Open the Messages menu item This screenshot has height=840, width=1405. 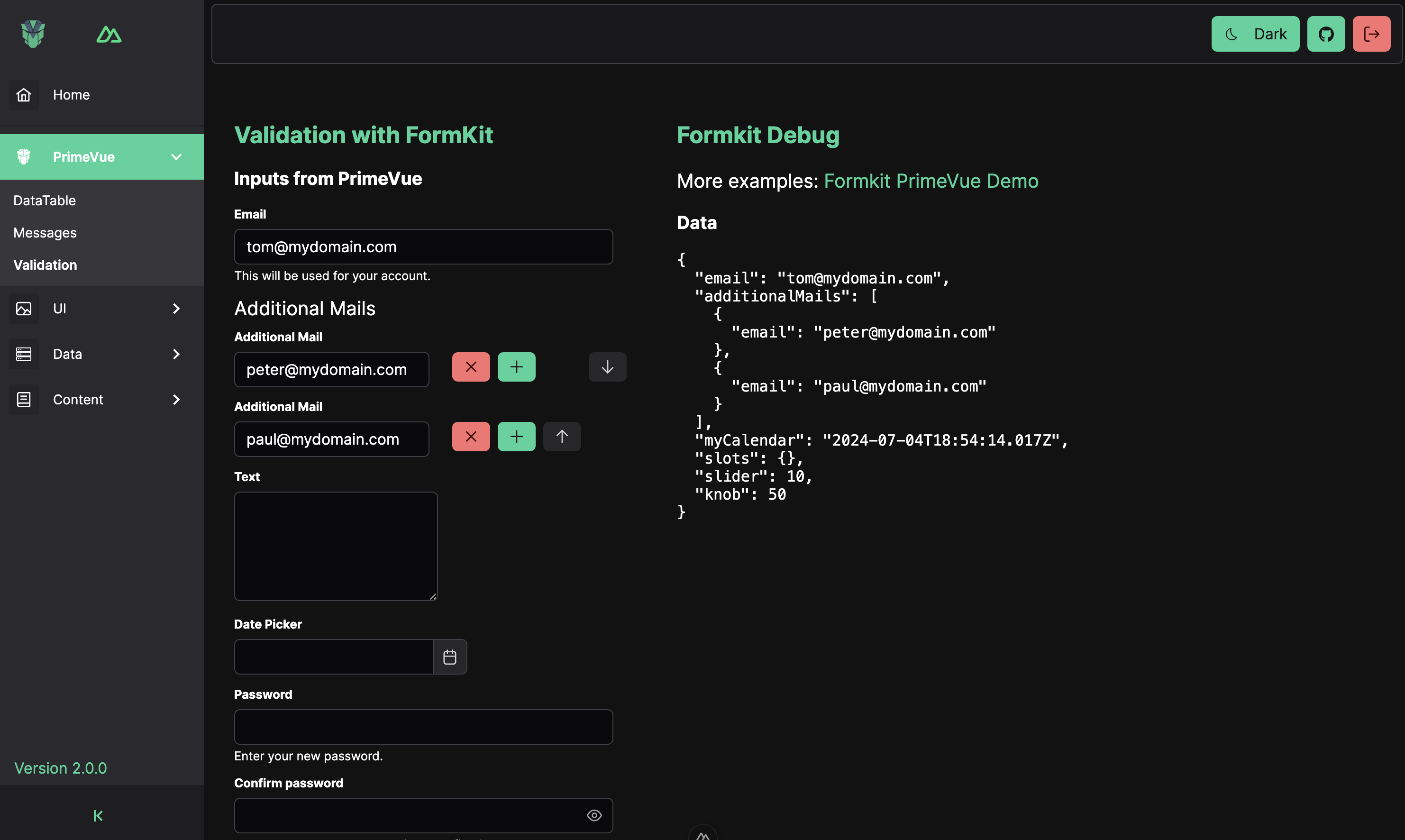[x=45, y=233]
